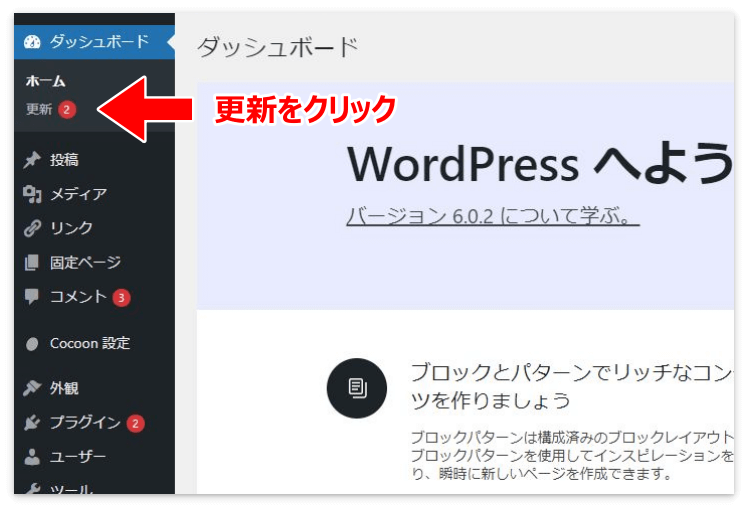Click the Dashboard gauge icon in sidebar
The image size is (748, 509).
[32, 42]
